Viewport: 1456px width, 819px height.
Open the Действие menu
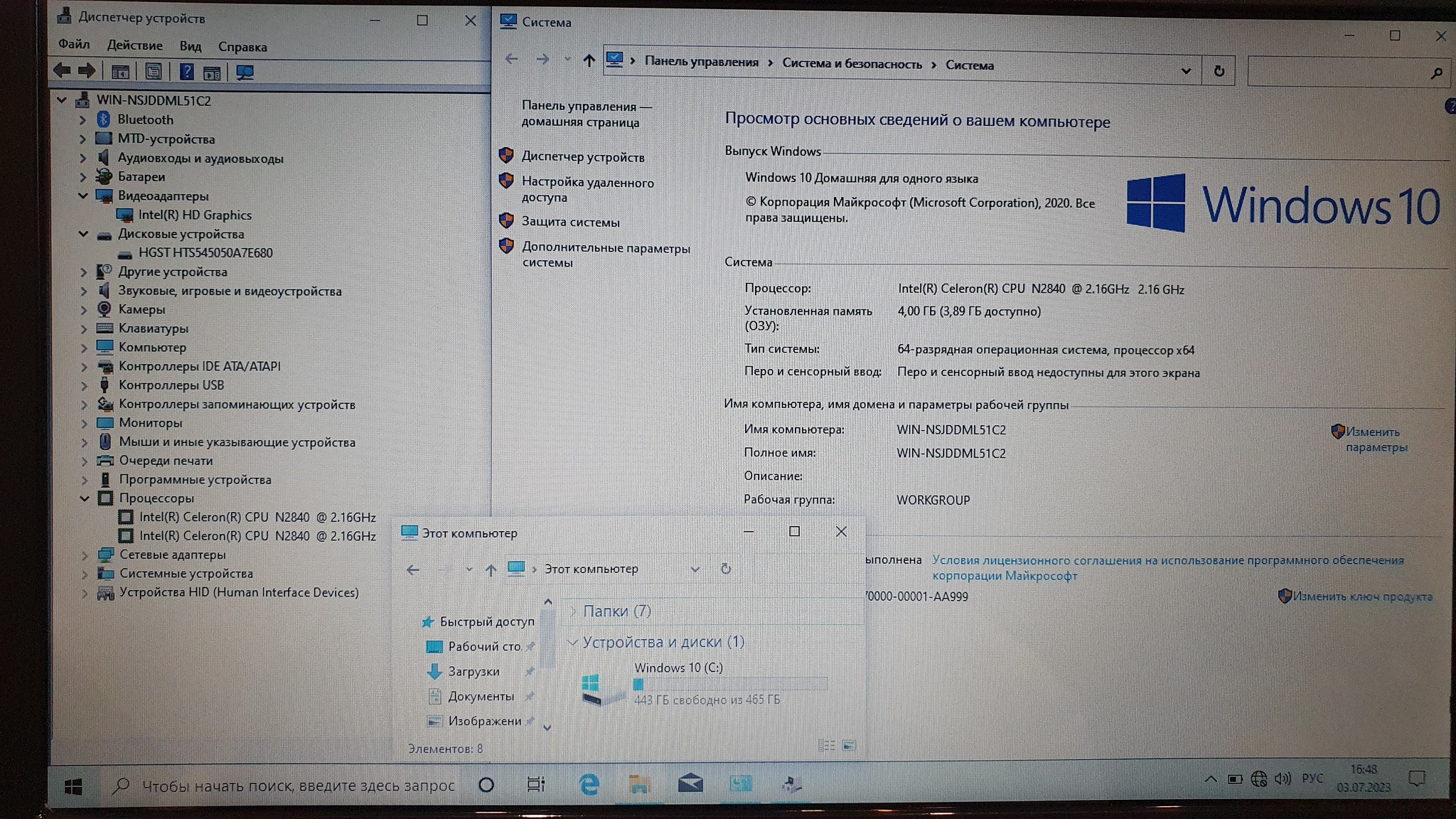tap(134, 46)
